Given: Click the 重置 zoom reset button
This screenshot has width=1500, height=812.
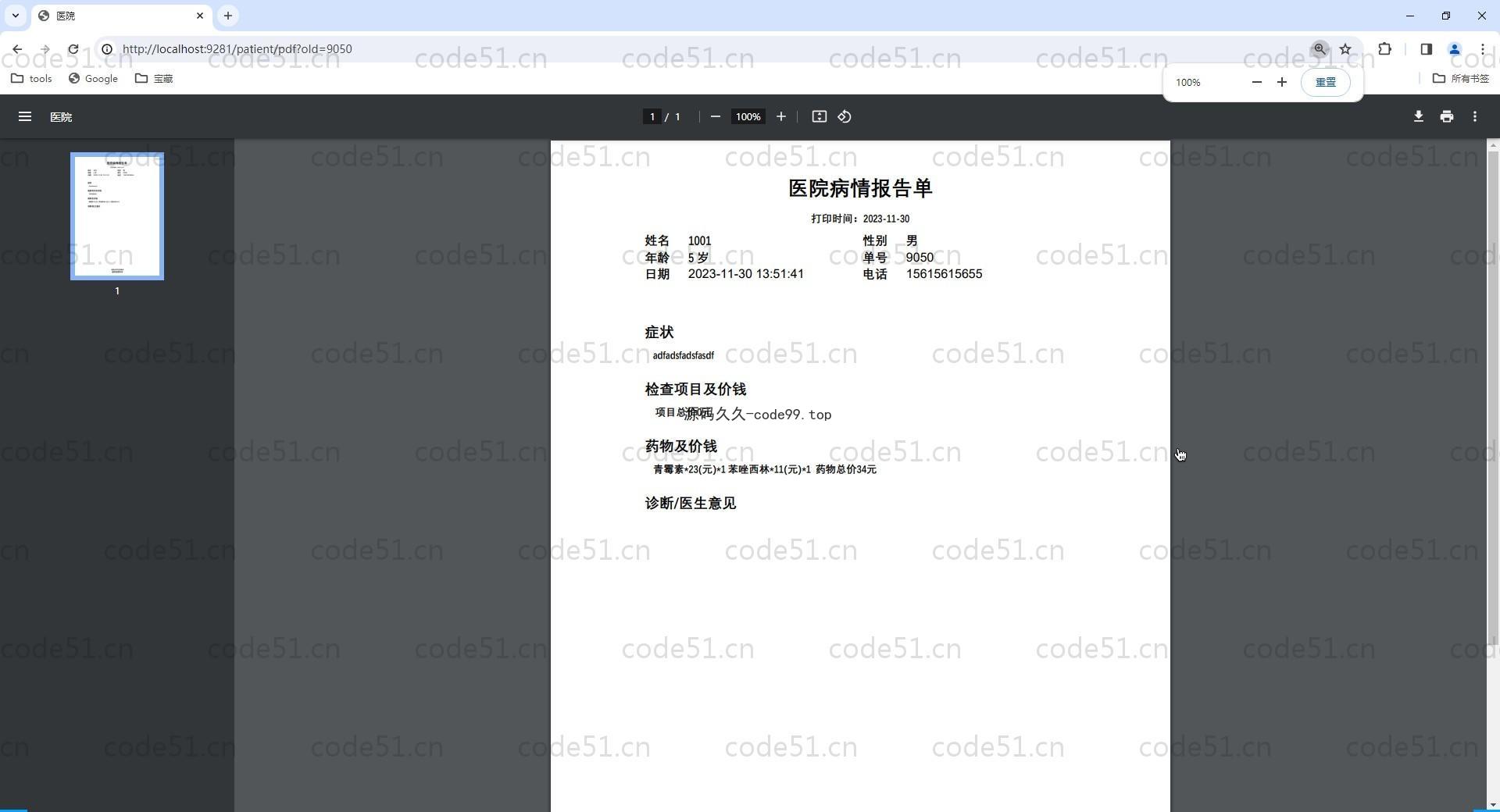Looking at the screenshot, I should (1325, 82).
